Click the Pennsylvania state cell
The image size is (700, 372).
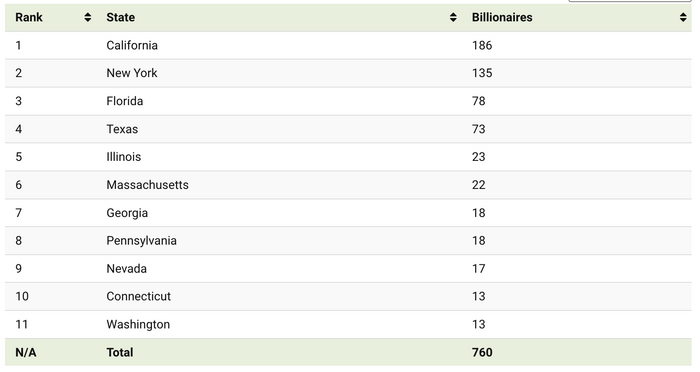pos(142,241)
